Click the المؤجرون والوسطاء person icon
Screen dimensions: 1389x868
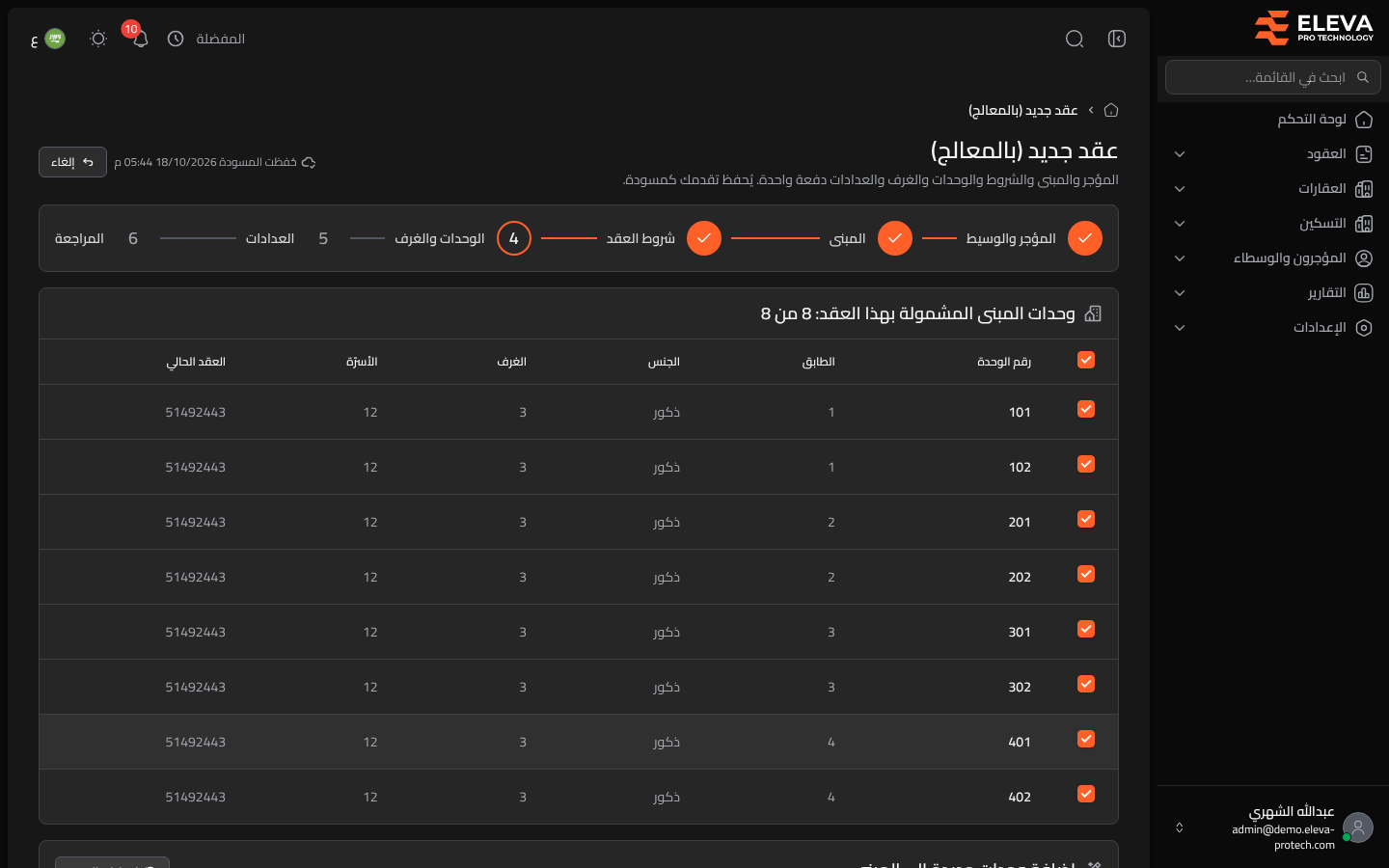pos(1364,258)
